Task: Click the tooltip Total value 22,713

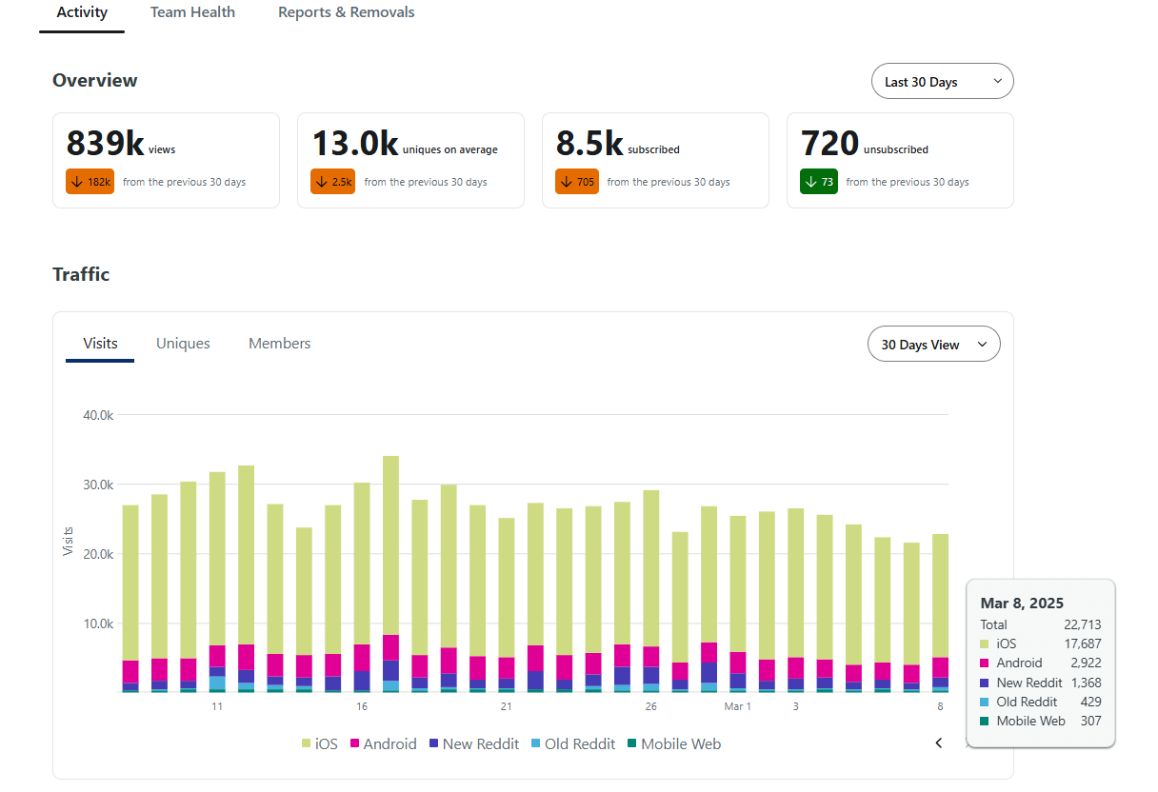Action: (x=1082, y=625)
